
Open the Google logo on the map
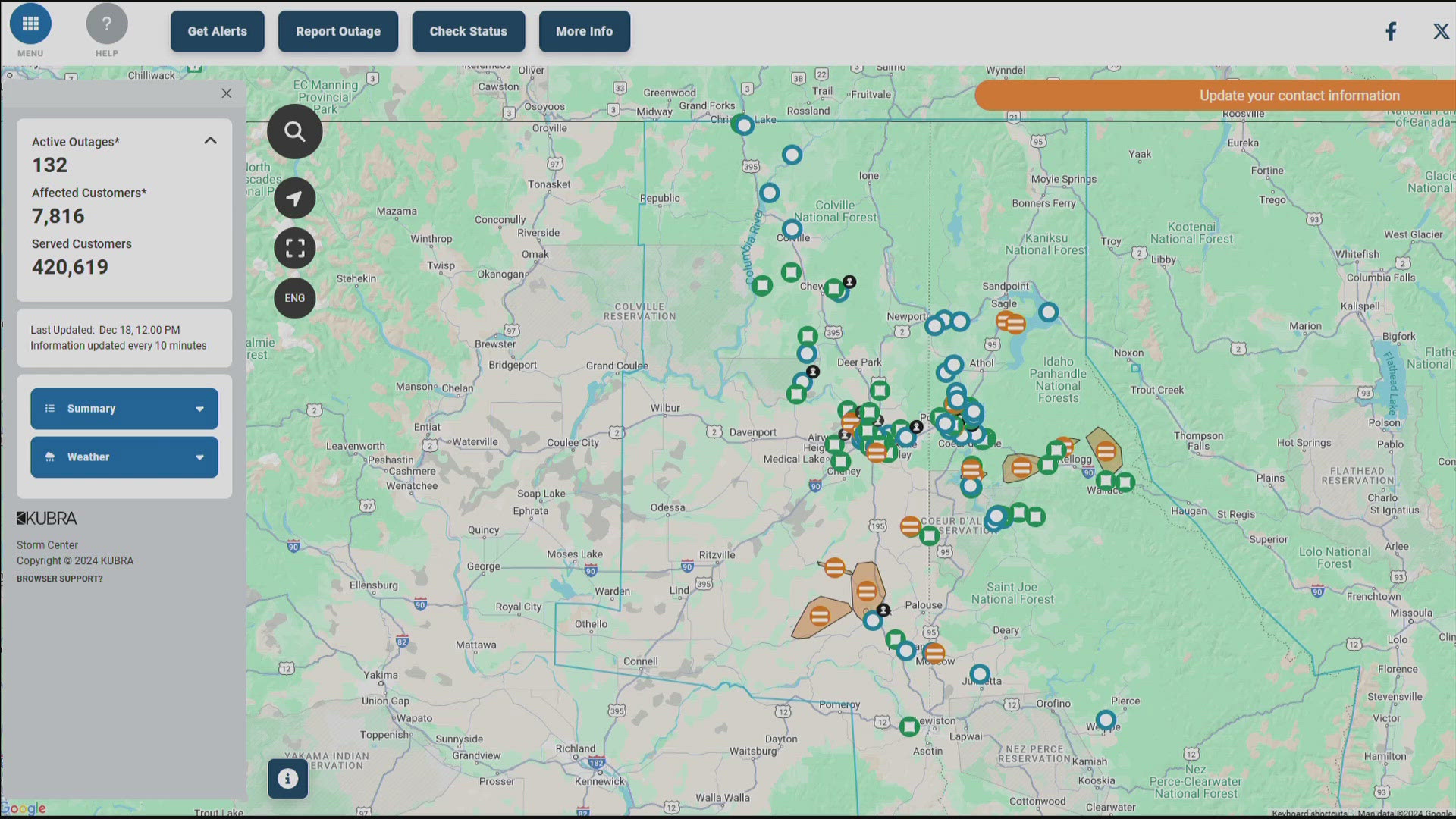24,808
